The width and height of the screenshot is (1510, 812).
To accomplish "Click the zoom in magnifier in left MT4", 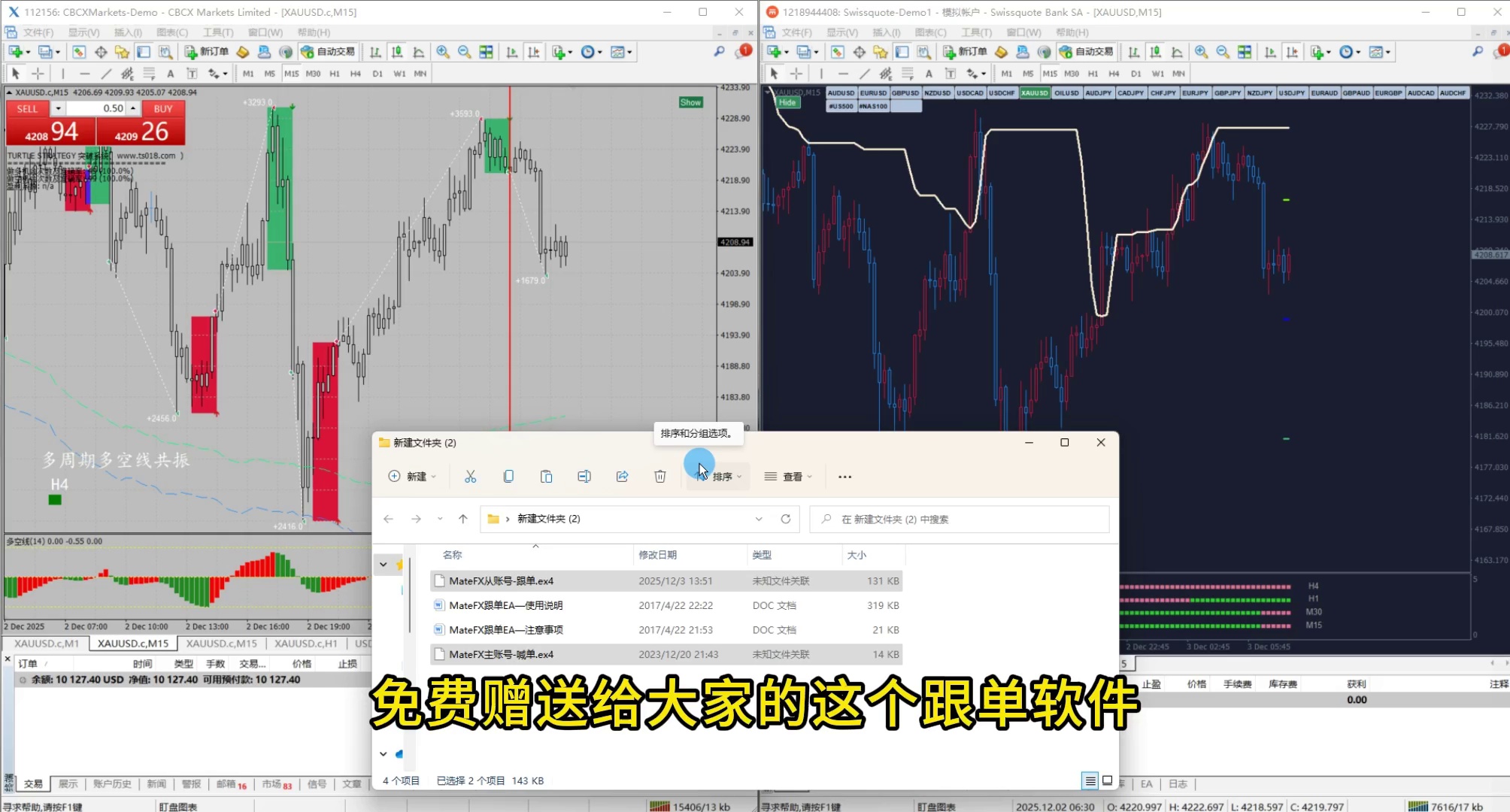I will pos(443,52).
